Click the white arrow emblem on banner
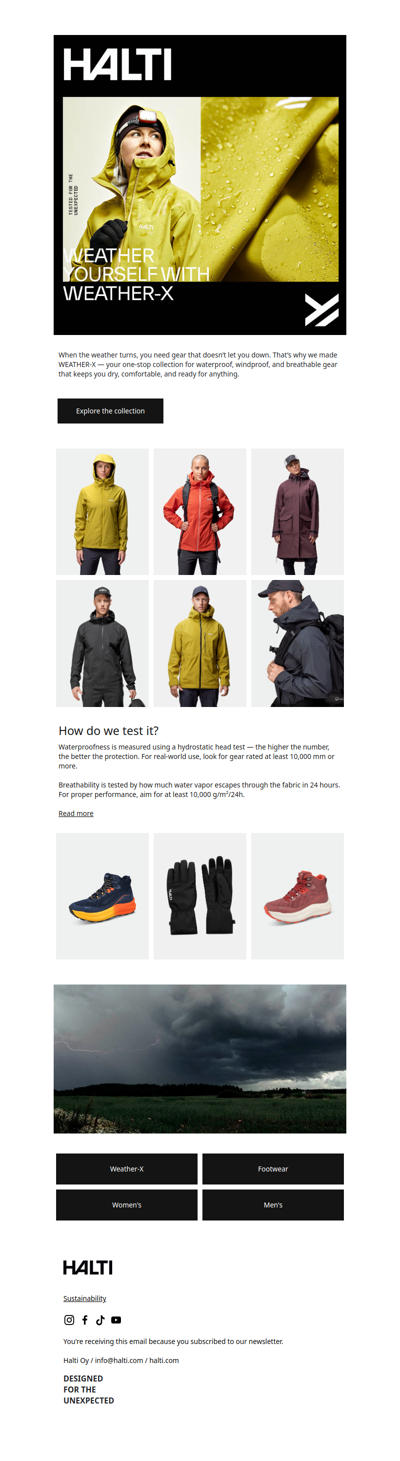 [x=322, y=310]
